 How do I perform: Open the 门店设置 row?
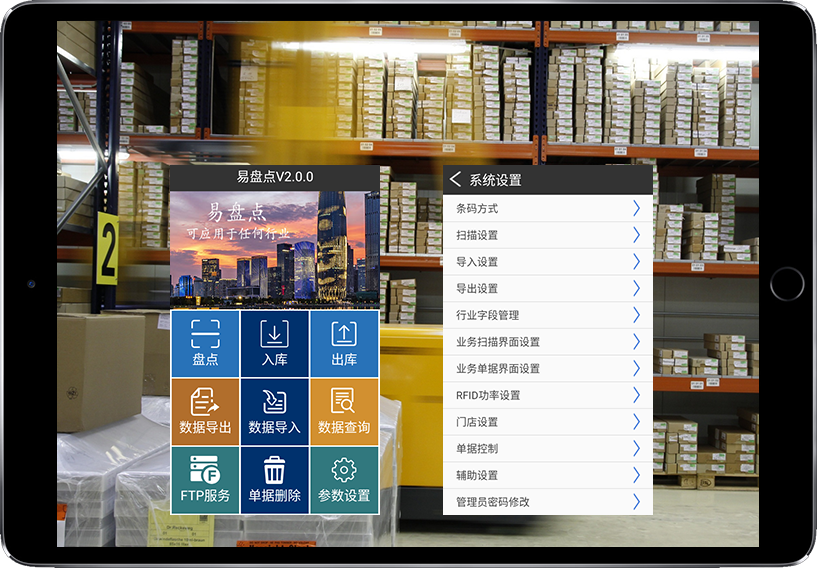pos(547,422)
